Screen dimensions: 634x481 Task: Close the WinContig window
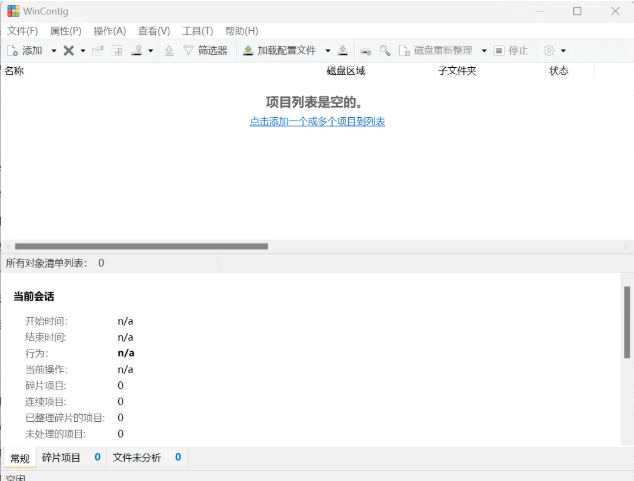coord(615,11)
